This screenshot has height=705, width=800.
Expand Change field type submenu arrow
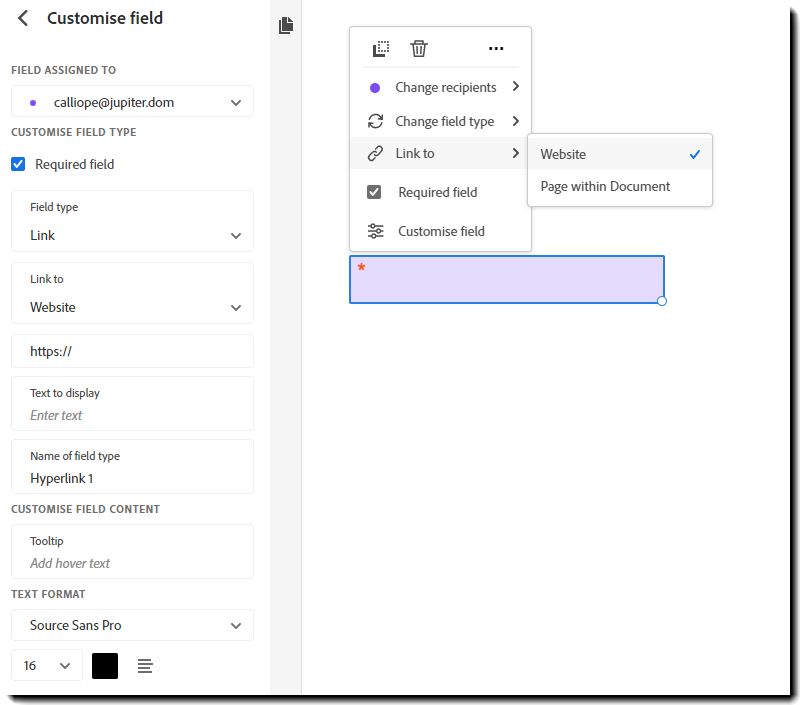(x=515, y=121)
